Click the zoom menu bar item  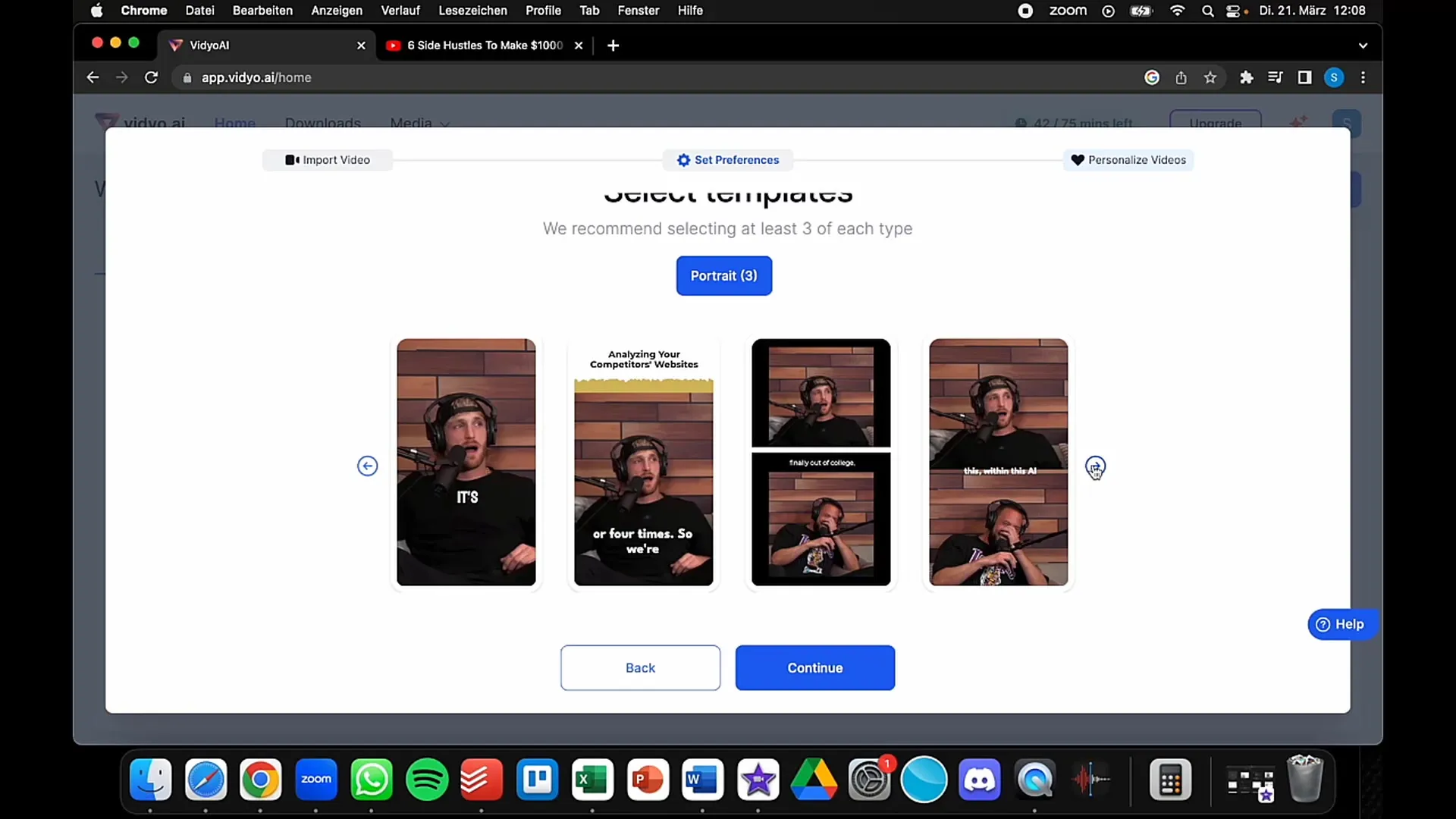click(x=1068, y=11)
